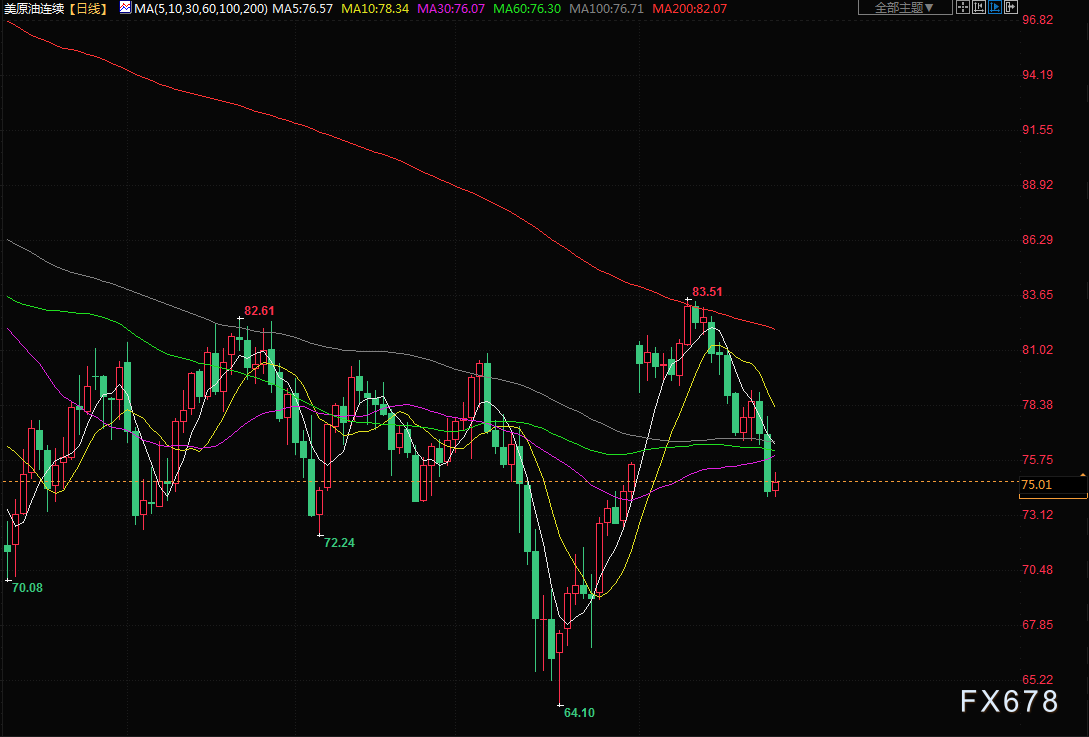Click the 91.55 price axis label

(1038, 130)
